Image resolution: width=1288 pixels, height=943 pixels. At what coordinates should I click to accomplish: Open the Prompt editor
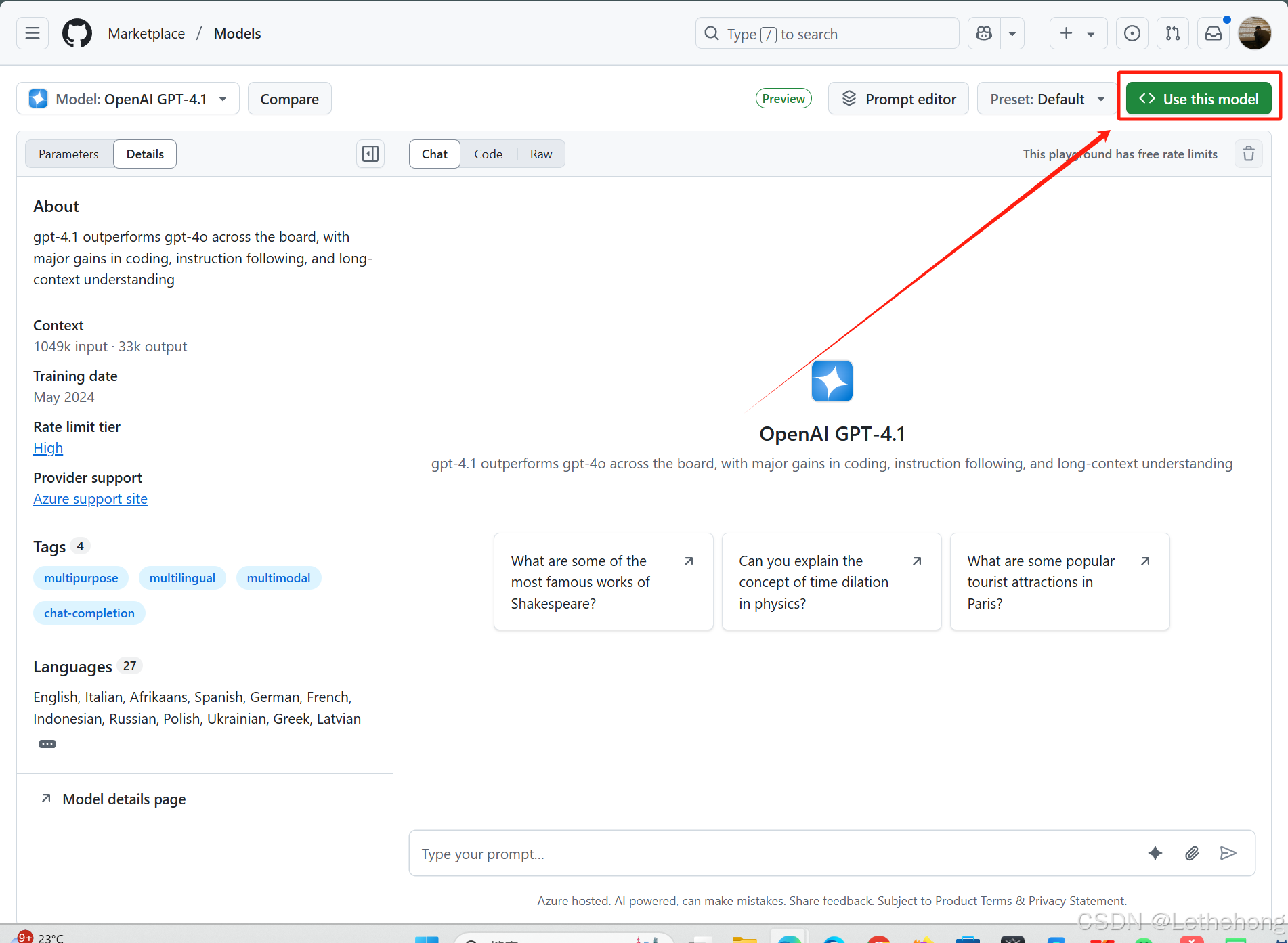(898, 99)
